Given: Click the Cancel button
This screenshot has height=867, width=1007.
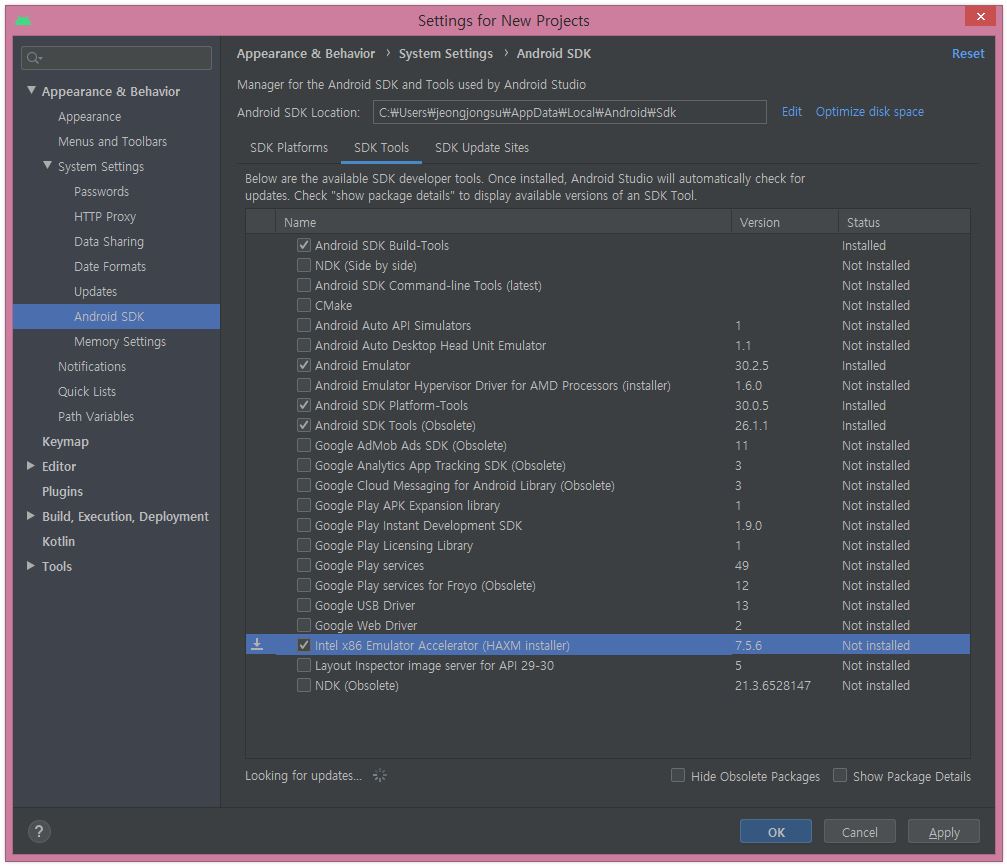Looking at the screenshot, I should [859, 832].
